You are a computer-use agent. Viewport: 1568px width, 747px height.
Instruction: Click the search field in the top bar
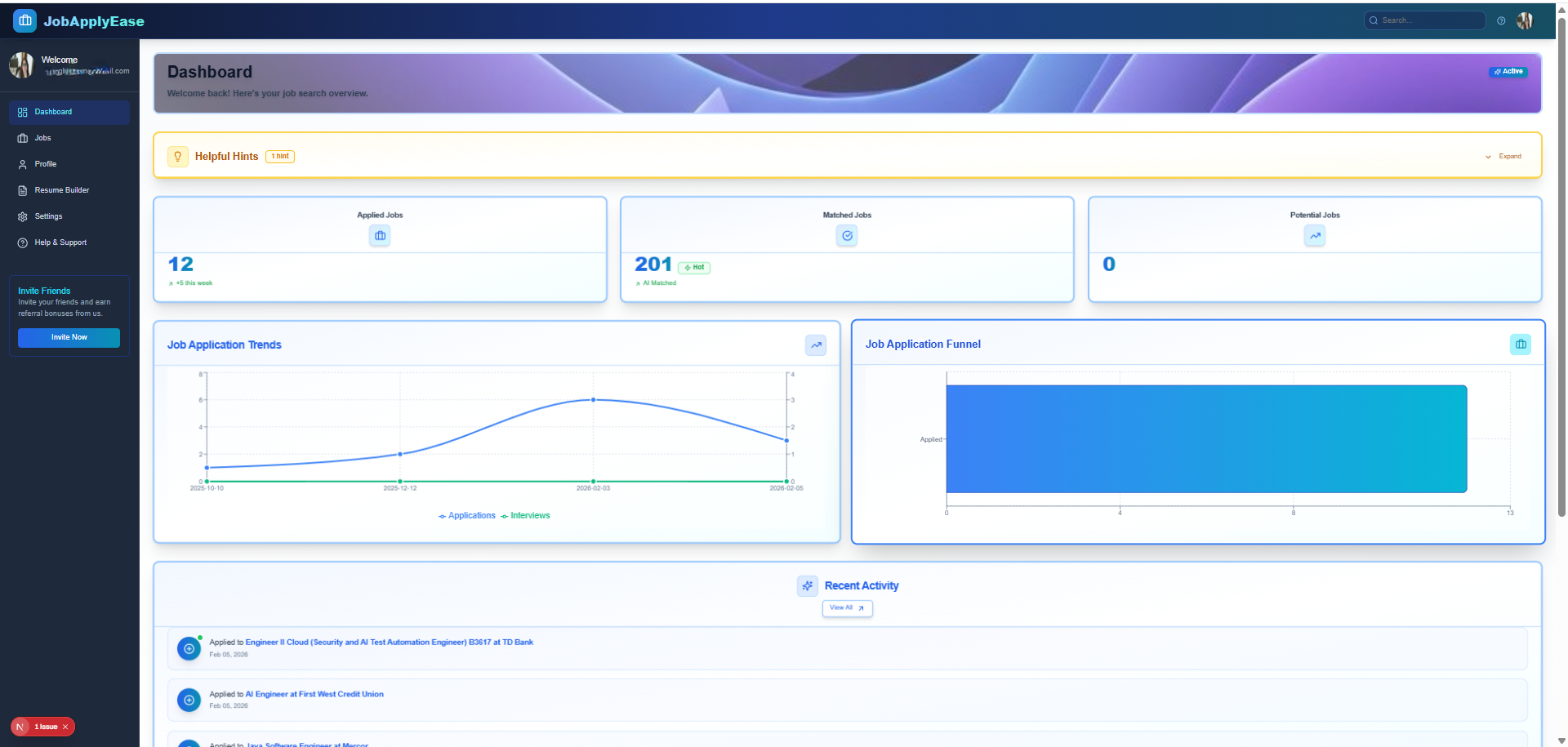[1424, 20]
